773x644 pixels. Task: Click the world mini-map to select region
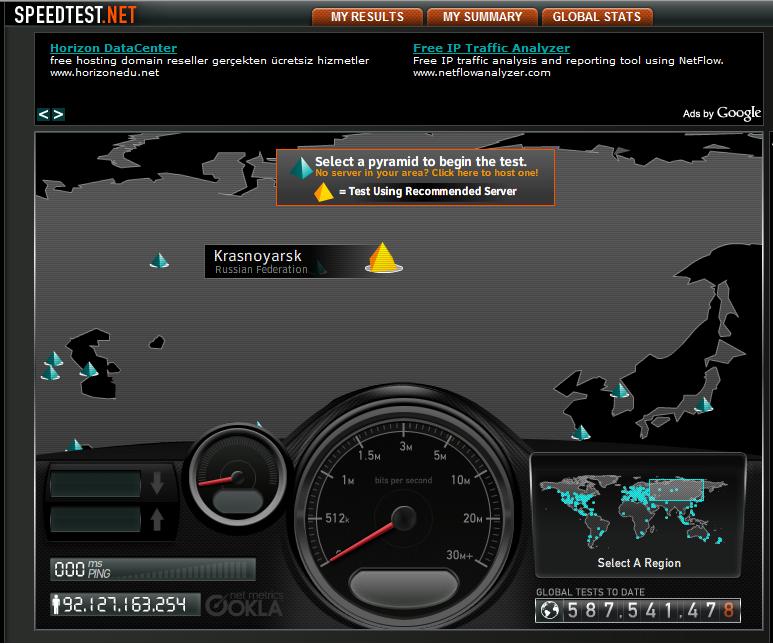click(x=639, y=503)
